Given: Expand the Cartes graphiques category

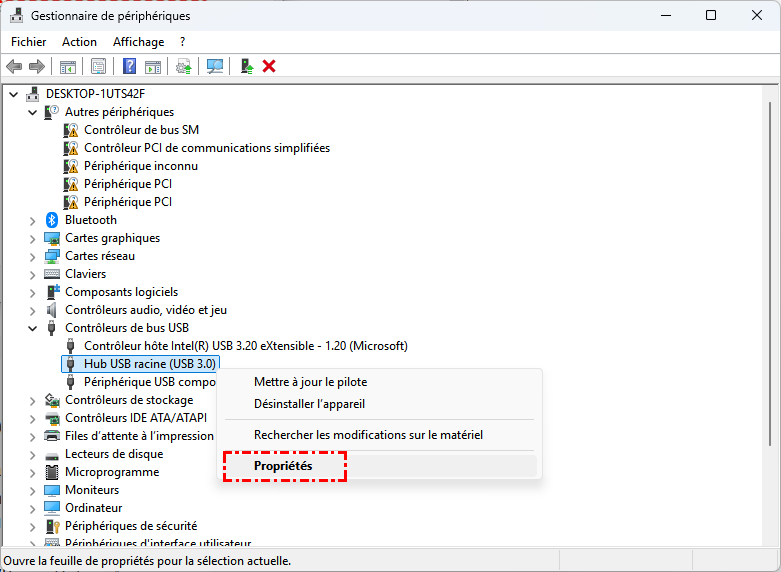Looking at the screenshot, I should [x=33, y=238].
